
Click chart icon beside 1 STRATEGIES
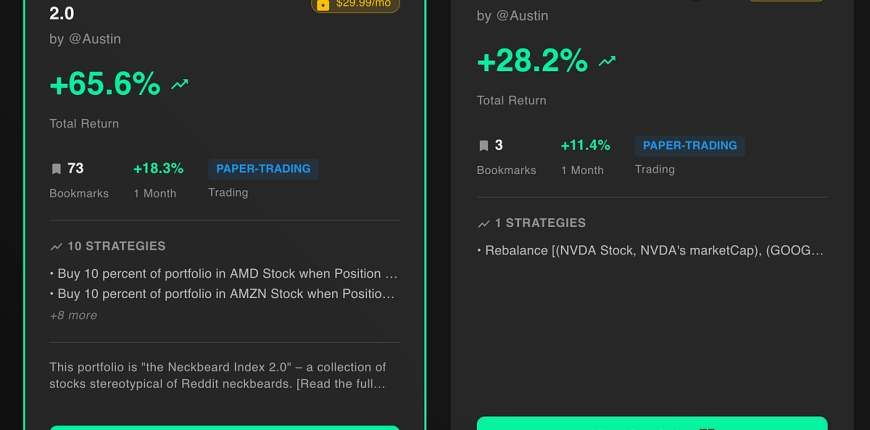pyautogui.click(x=484, y=223)
